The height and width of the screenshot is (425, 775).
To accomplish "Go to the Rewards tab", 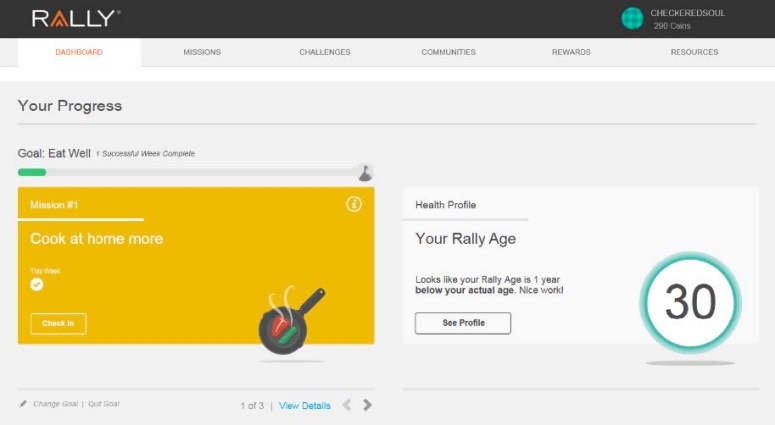I will 571,52.
